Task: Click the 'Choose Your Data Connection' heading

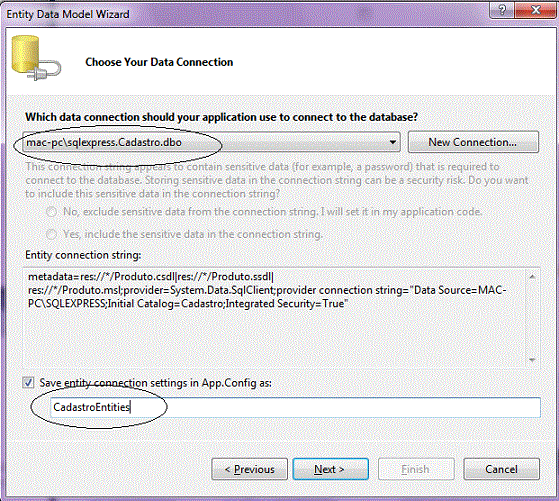Action: pos(159,62)
